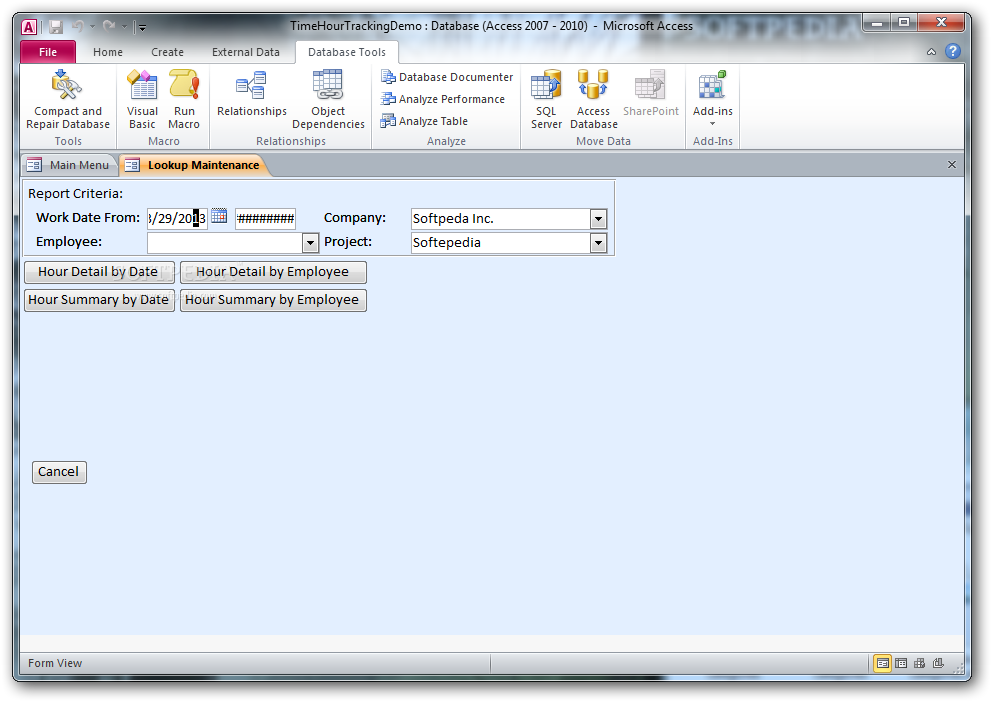Click the Undo icon in quick access toolbar
The width and height of the screenshot is (992, 702).
tap(78, 27)
